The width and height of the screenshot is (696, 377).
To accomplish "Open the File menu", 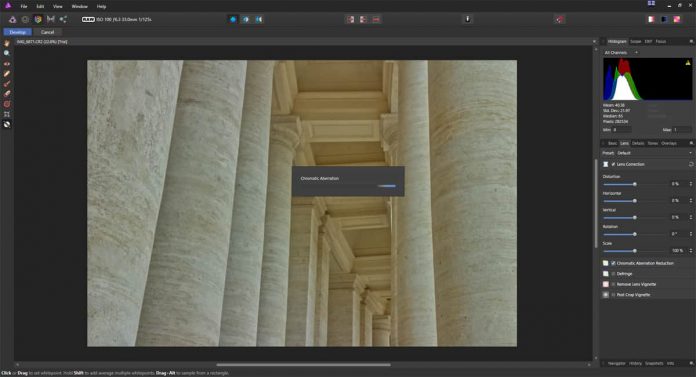I will click(x=24, y=6).
